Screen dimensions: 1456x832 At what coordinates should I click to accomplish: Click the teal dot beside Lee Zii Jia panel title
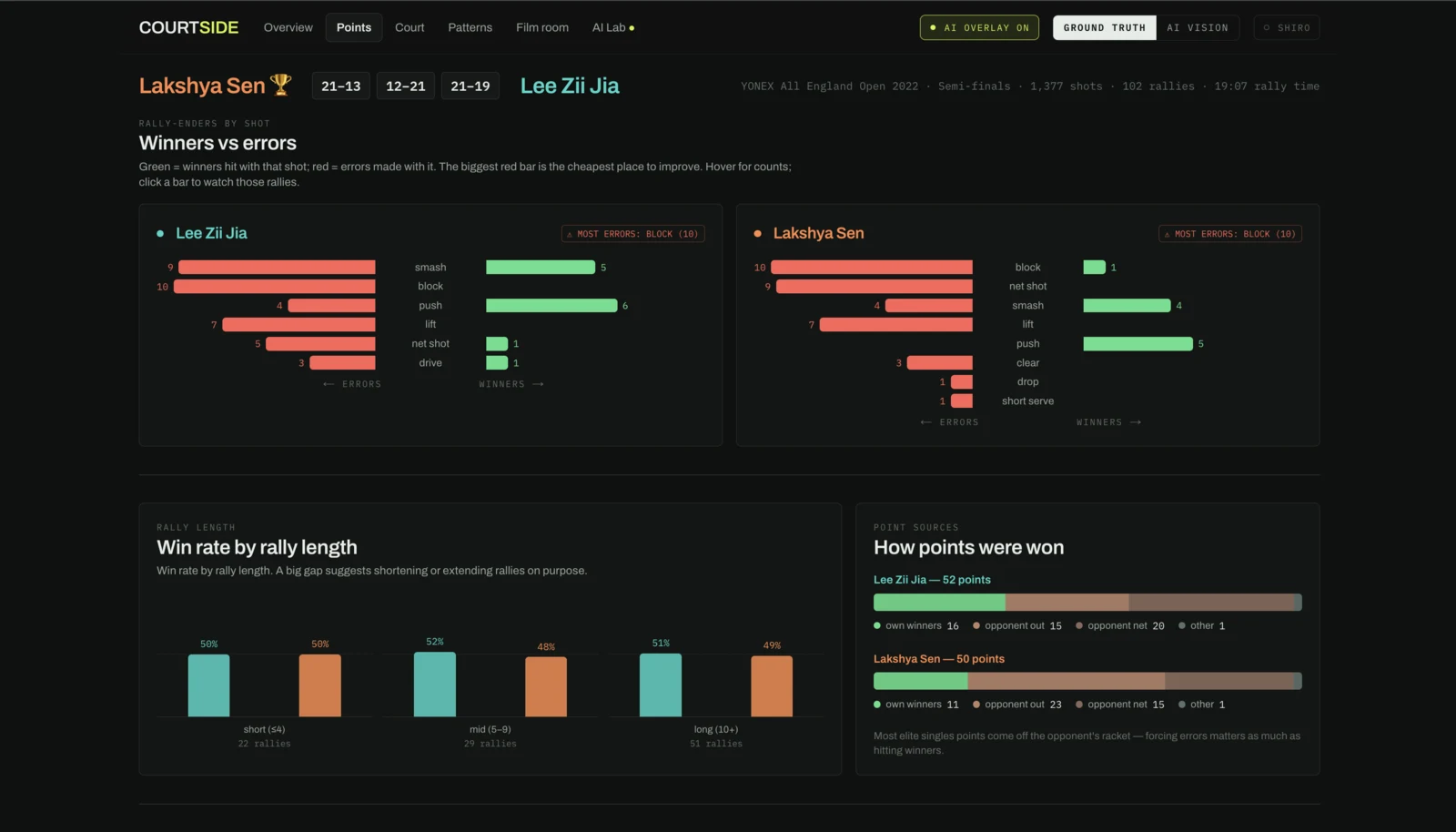(160, 234)
